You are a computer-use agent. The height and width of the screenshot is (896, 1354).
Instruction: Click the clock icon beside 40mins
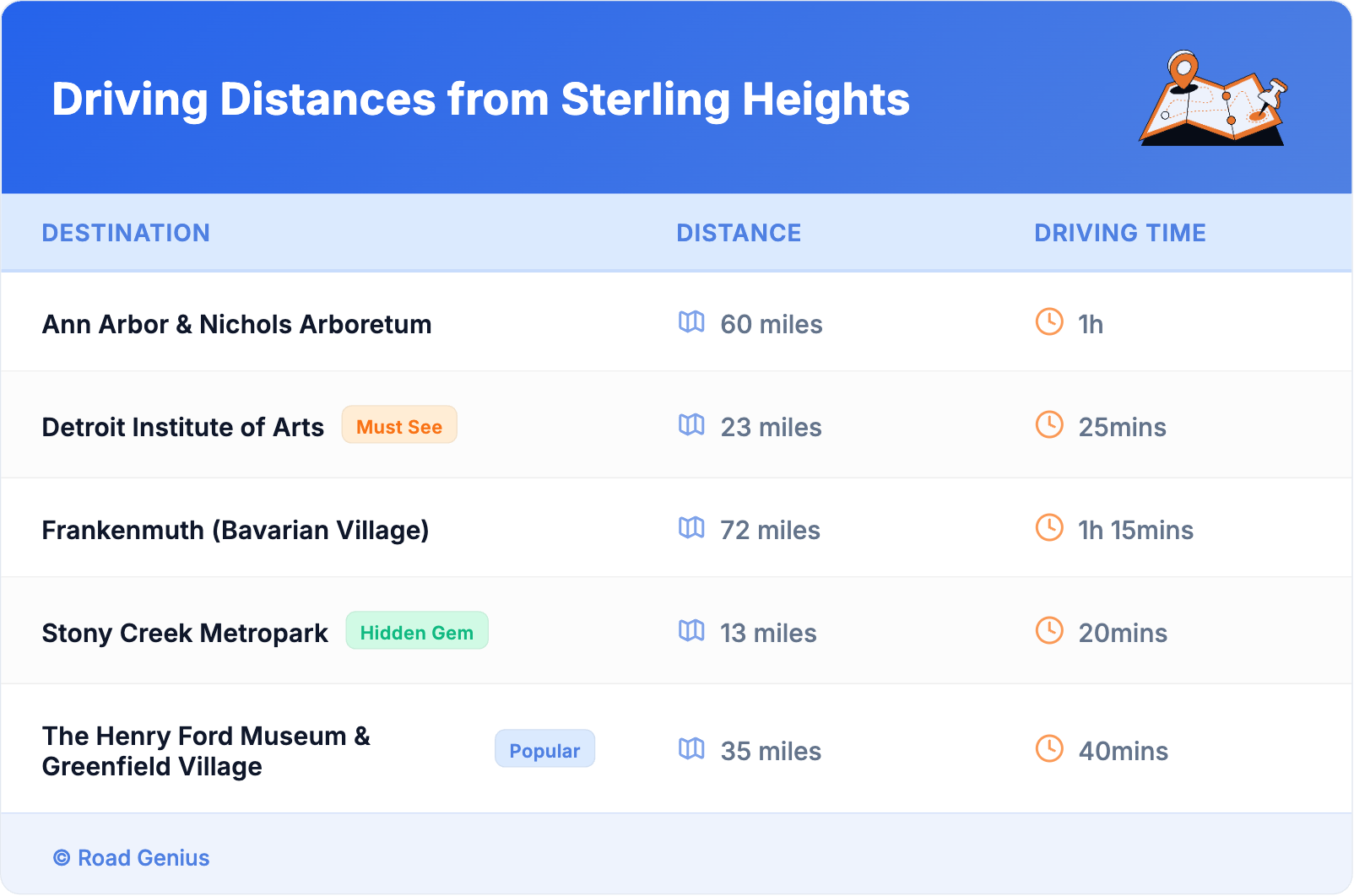pos(1049,748)
